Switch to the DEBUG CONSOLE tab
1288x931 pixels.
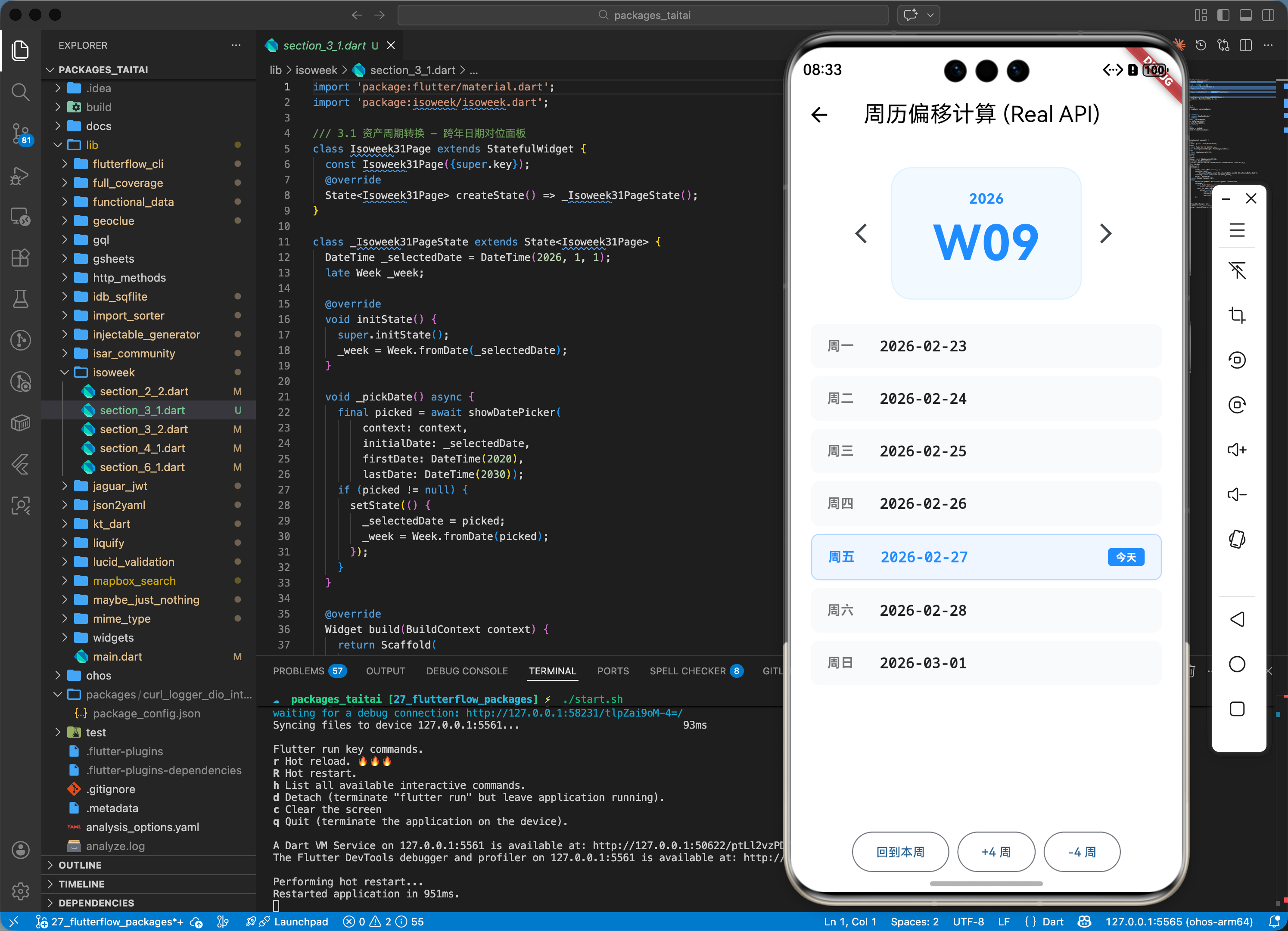[x=467, y=671]
